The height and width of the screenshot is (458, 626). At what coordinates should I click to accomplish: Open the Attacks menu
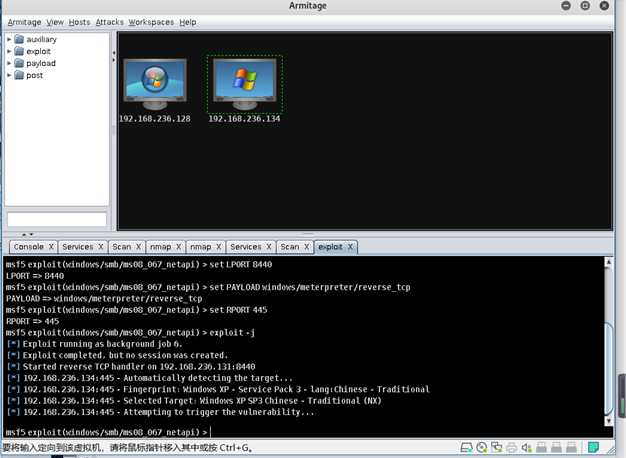109,22
